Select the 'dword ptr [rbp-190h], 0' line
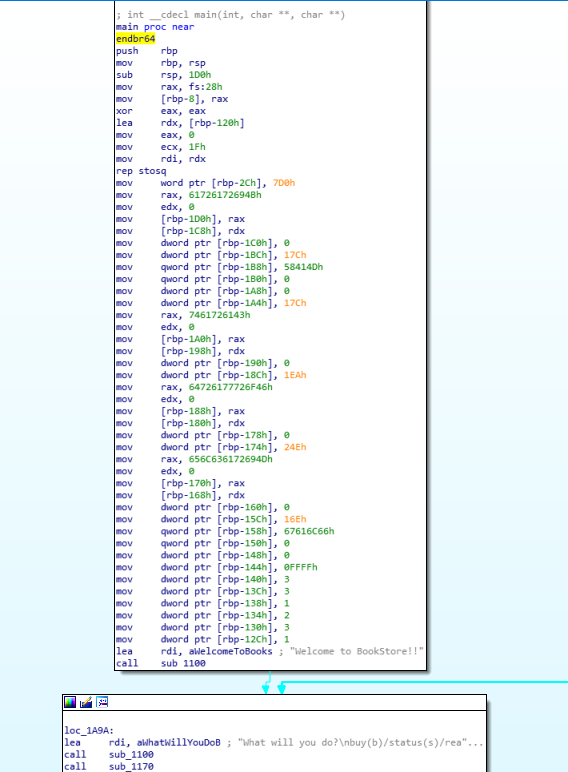This screenshot has height=772, width=568. coord(203,363)
